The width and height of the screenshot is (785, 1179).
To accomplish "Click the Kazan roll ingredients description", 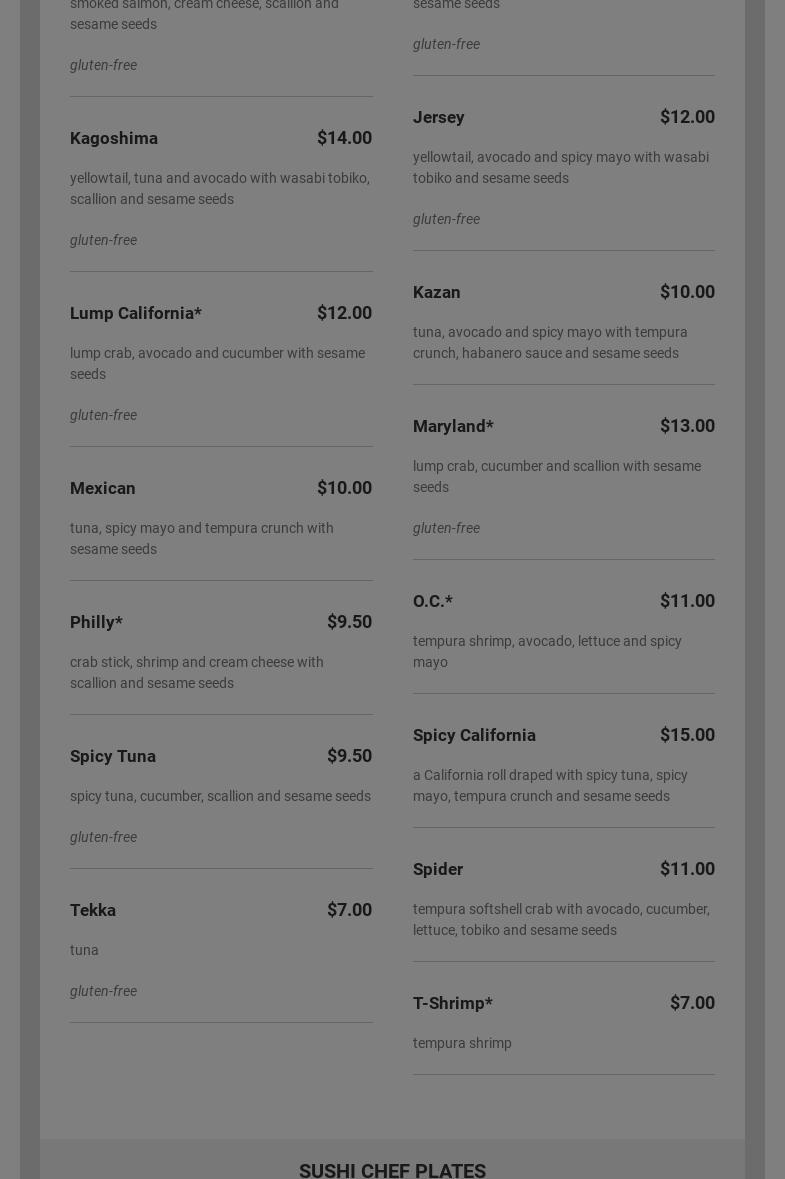I will [x=550, y=342].
